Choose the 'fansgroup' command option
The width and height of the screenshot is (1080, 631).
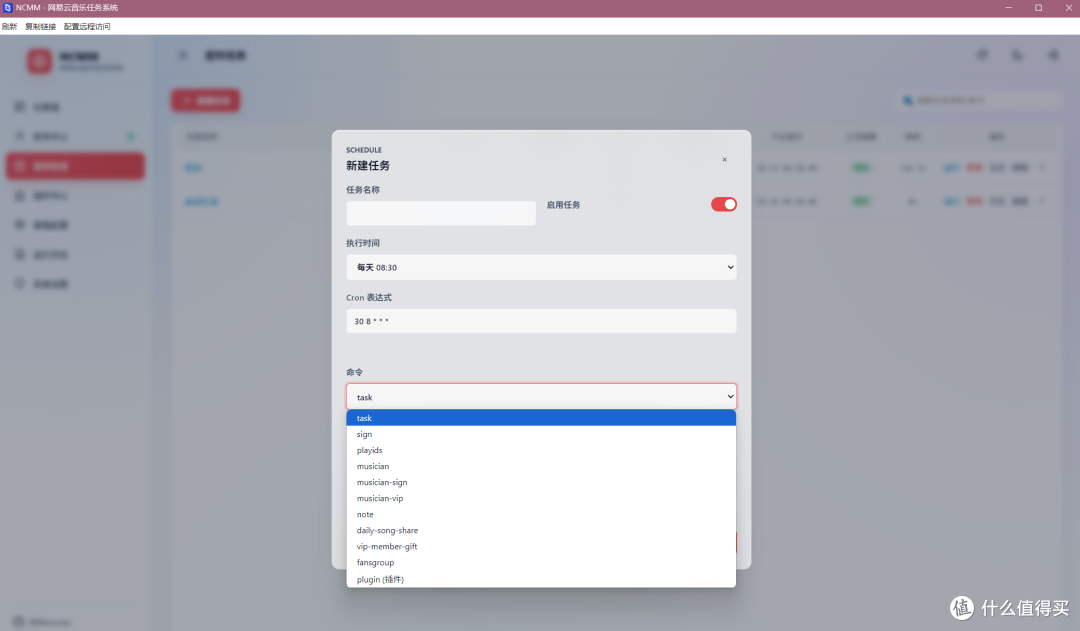[x=541, y=563]
